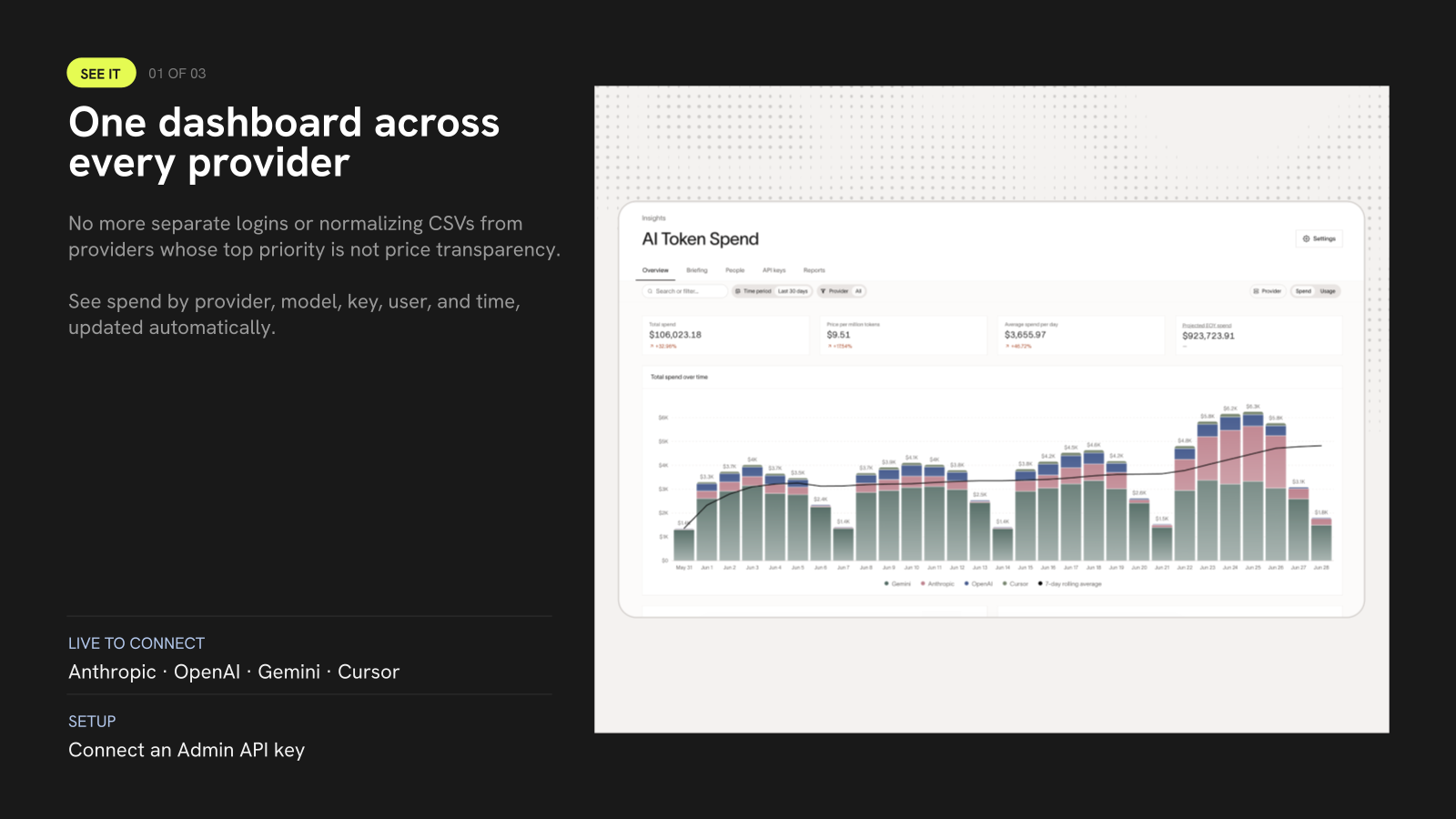The width and height of the screenshot is (1456, 819).
Task: Click the Search or filter field
Action: [685, 291]
